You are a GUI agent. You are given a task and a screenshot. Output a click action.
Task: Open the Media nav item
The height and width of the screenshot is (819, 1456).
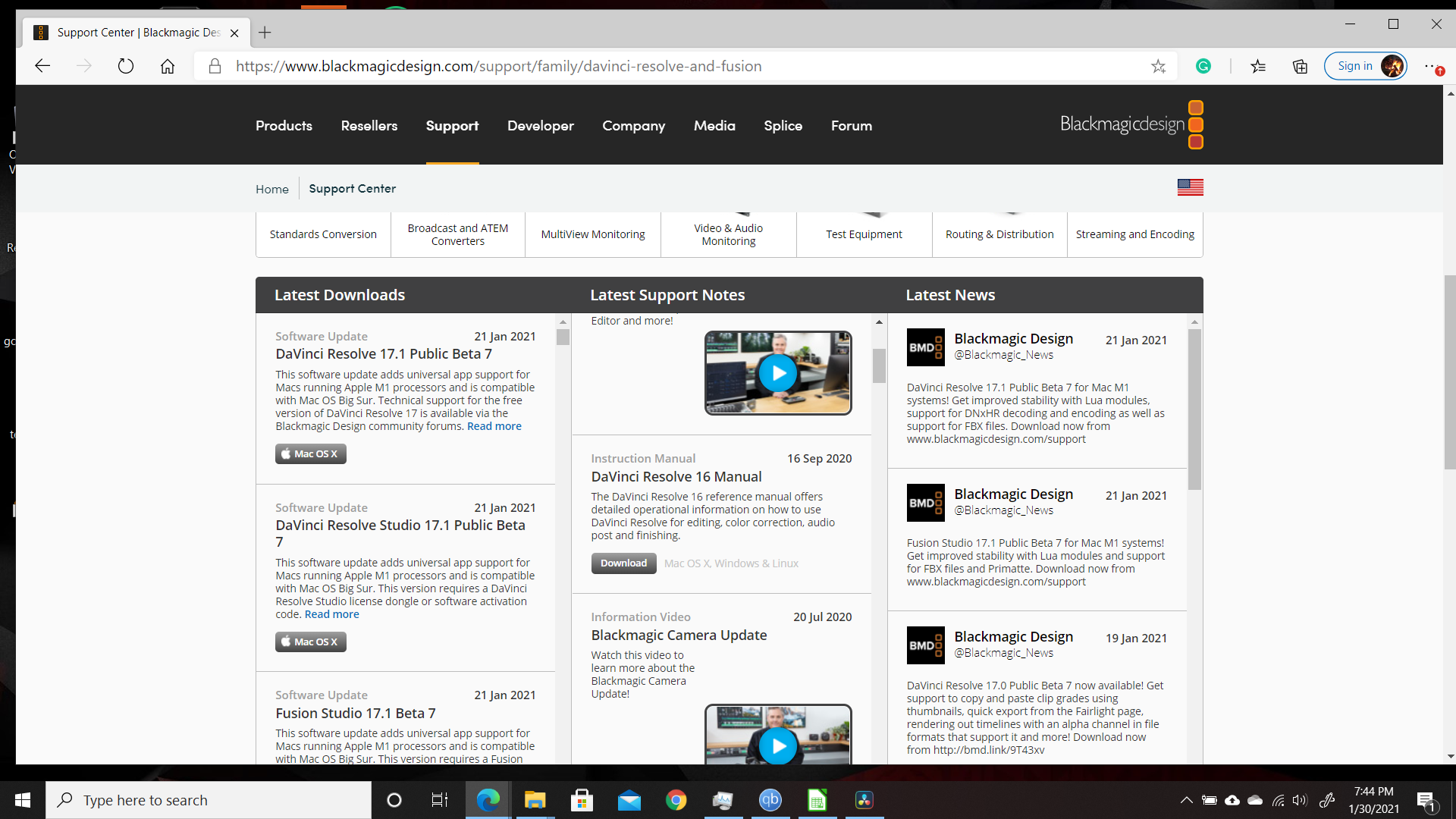click(714, 126)
